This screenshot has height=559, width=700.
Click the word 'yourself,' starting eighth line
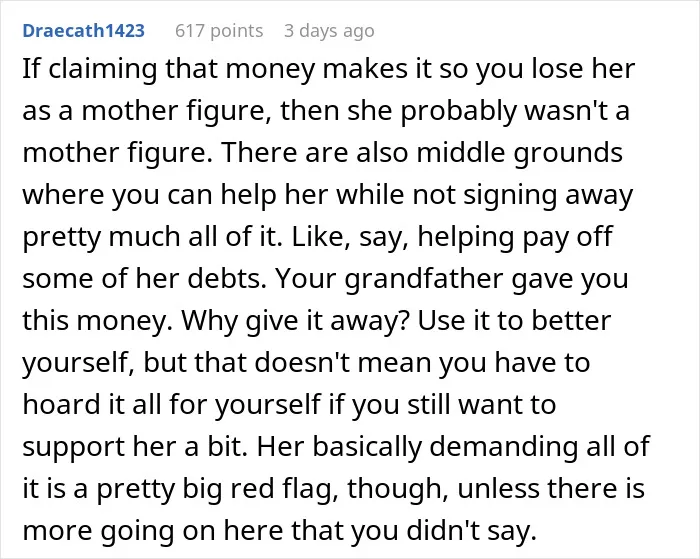[79, 363]
